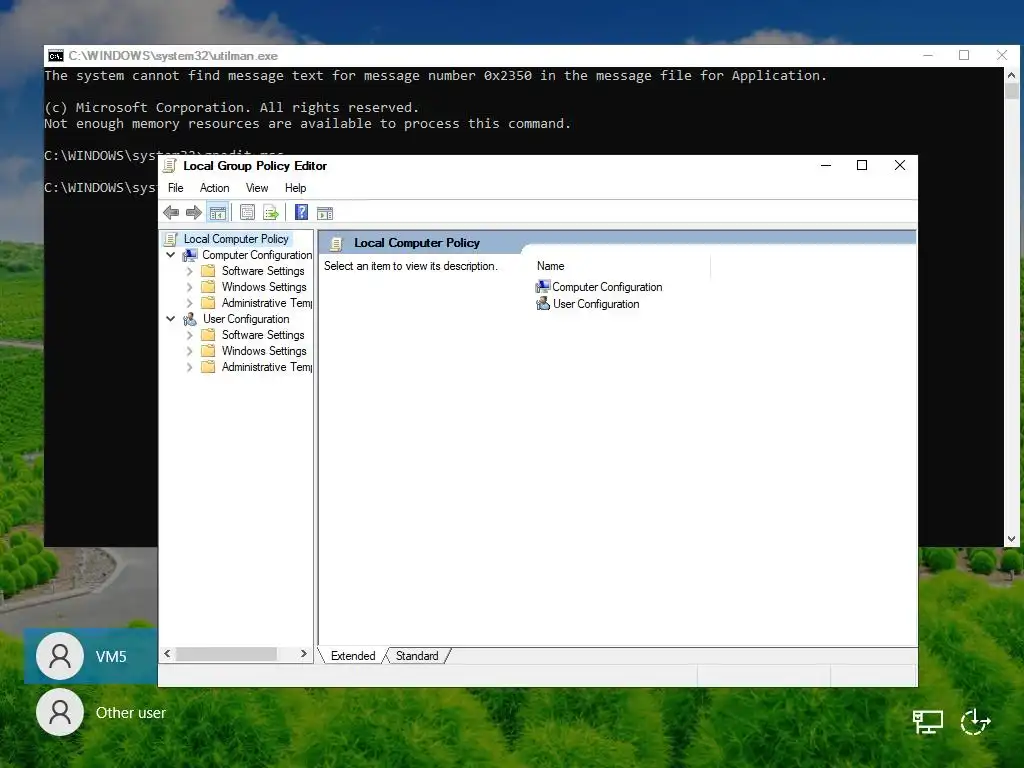1024x768 pixels.
Task: Open the Help menu
Action: (x=295, y=188)
